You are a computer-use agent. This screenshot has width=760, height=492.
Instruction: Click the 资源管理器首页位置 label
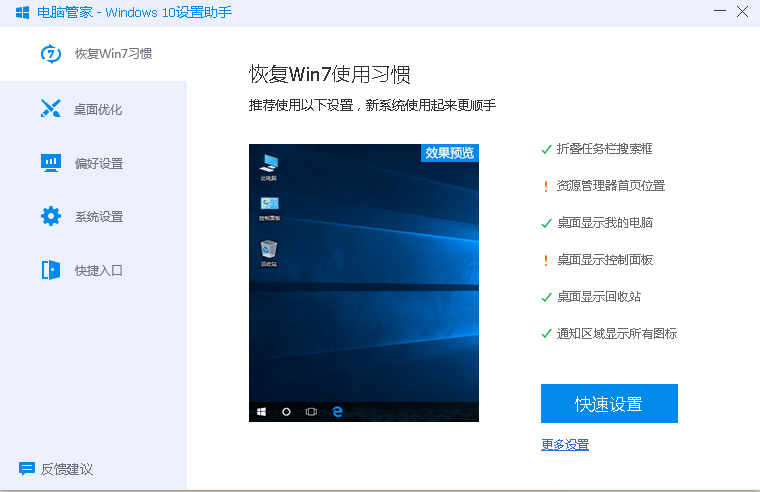pyautogui.click(x=611, y=186)
